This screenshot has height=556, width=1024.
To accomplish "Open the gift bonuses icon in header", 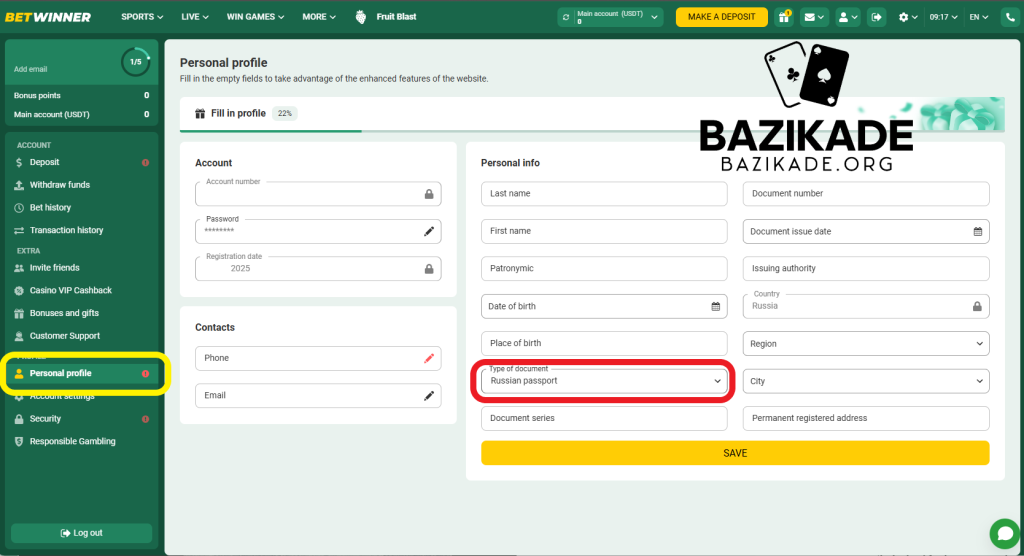I will (x=784, y=17).
